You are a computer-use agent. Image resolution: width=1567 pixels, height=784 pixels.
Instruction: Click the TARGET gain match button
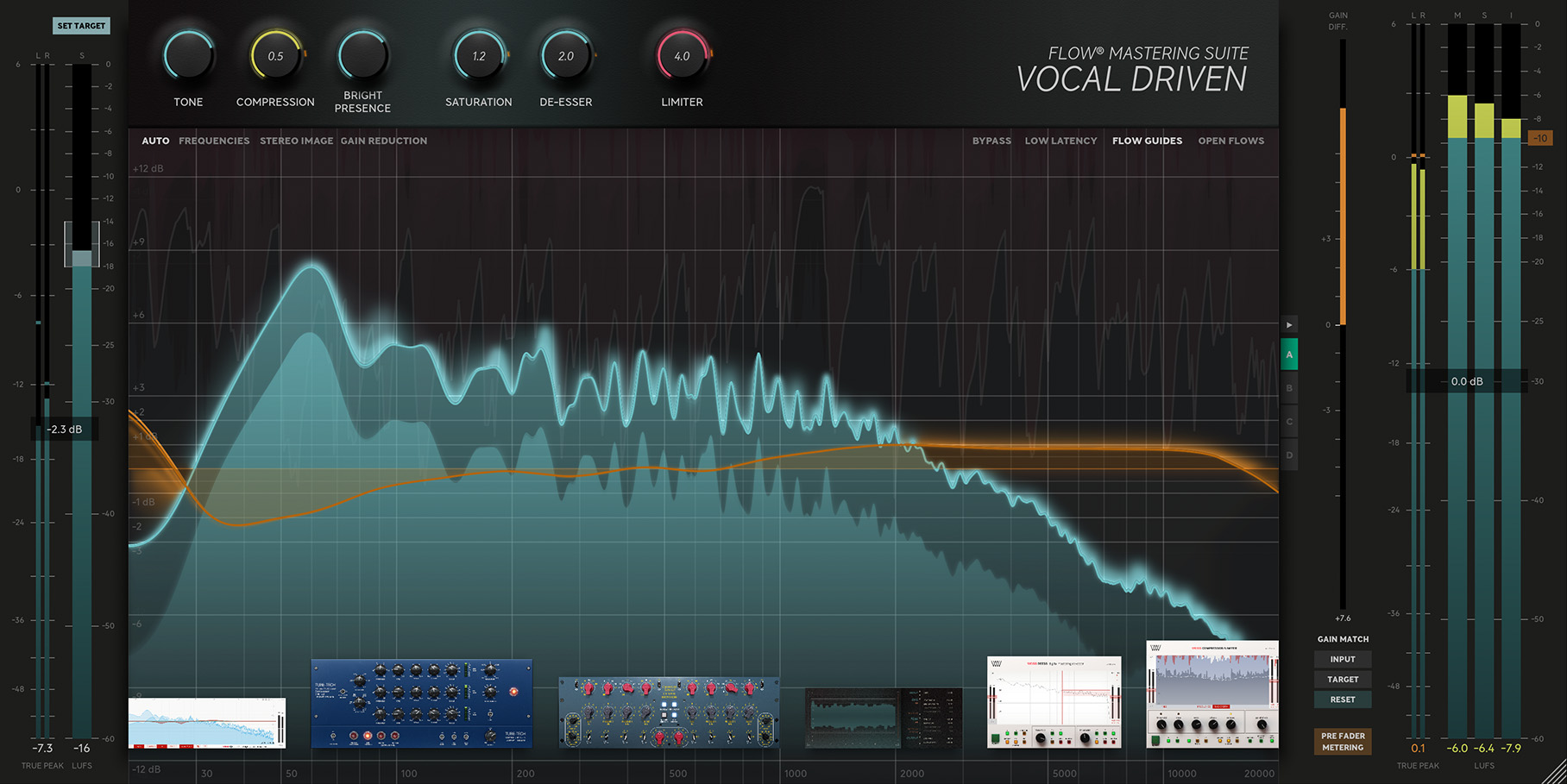tap(1343, 680)
